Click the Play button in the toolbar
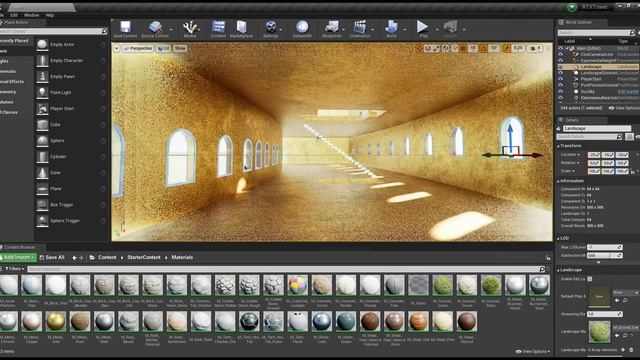640x360 pixels. coord(422,29)
